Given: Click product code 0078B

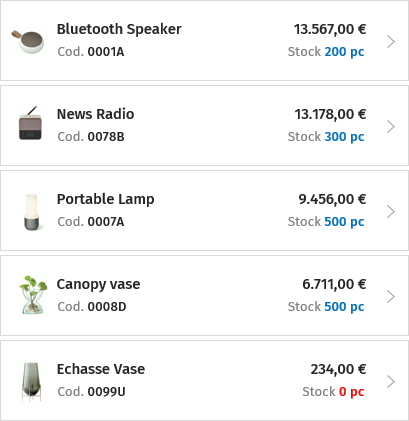Looking at the screenshot, I should (106, 137).
